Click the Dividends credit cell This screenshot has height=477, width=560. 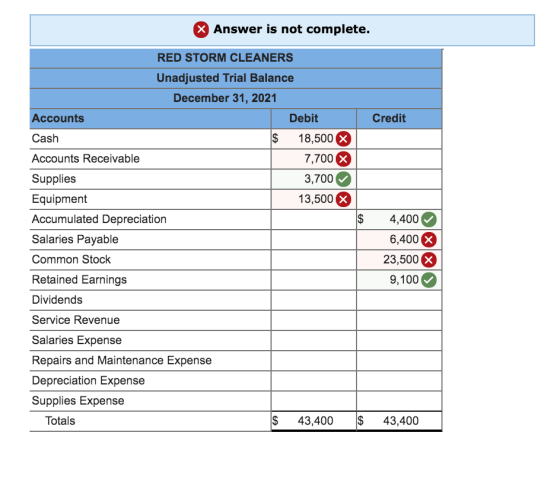(x=399, y=300)
